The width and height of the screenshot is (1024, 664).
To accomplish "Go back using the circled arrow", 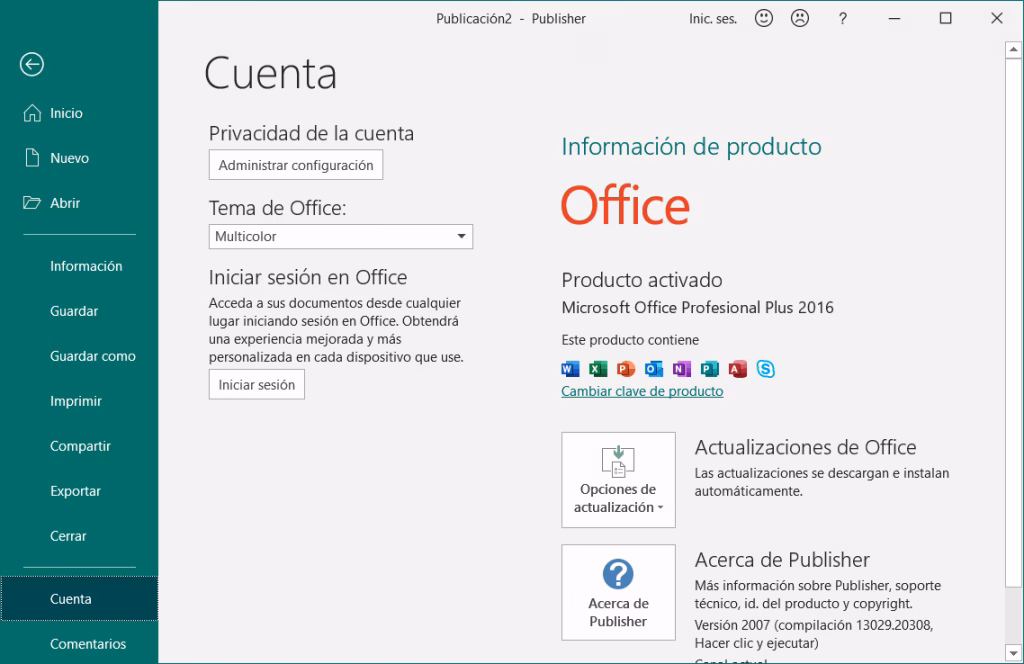I will coord(31,64).
